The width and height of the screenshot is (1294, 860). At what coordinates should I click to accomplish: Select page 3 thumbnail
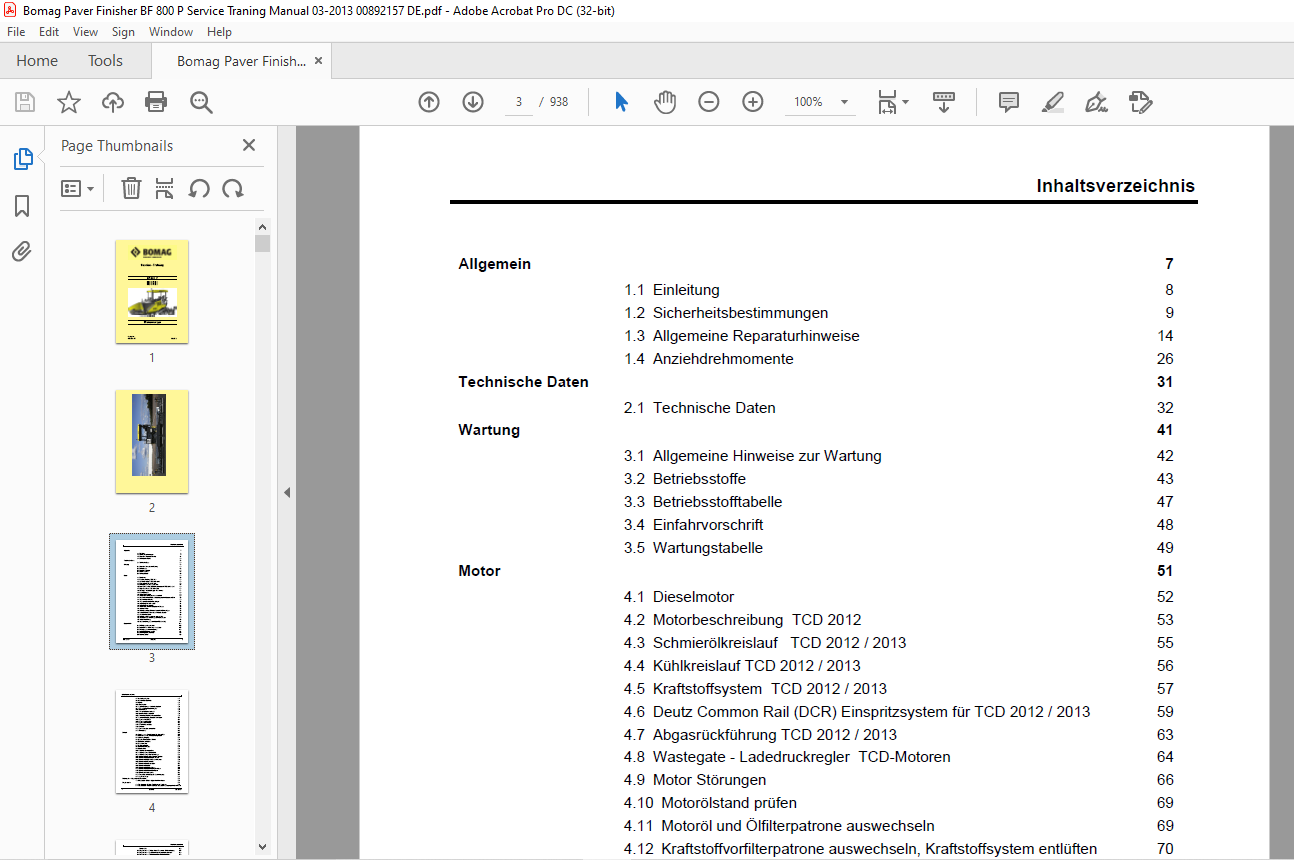[x=152, y=591]
